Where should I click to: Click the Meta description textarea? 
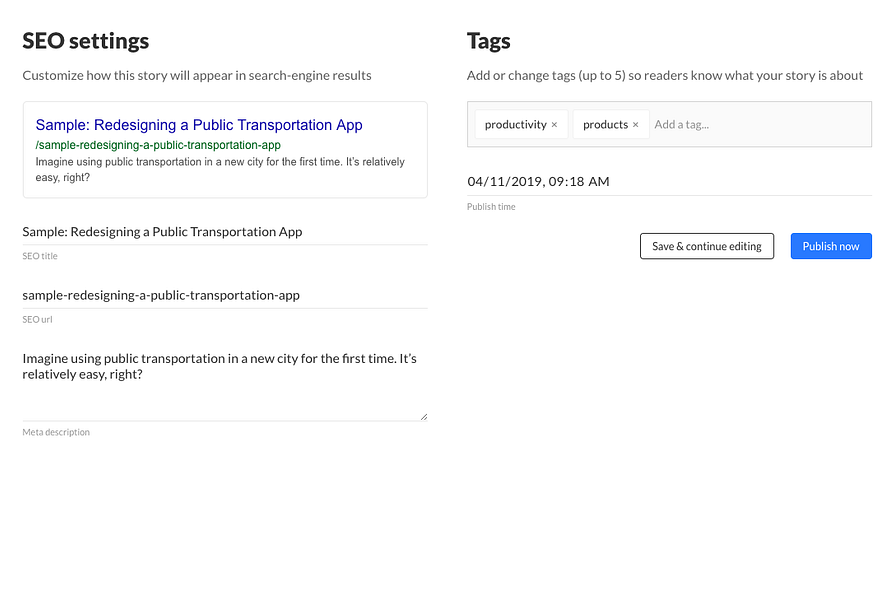pyautogui.click(x=225, y=384)
